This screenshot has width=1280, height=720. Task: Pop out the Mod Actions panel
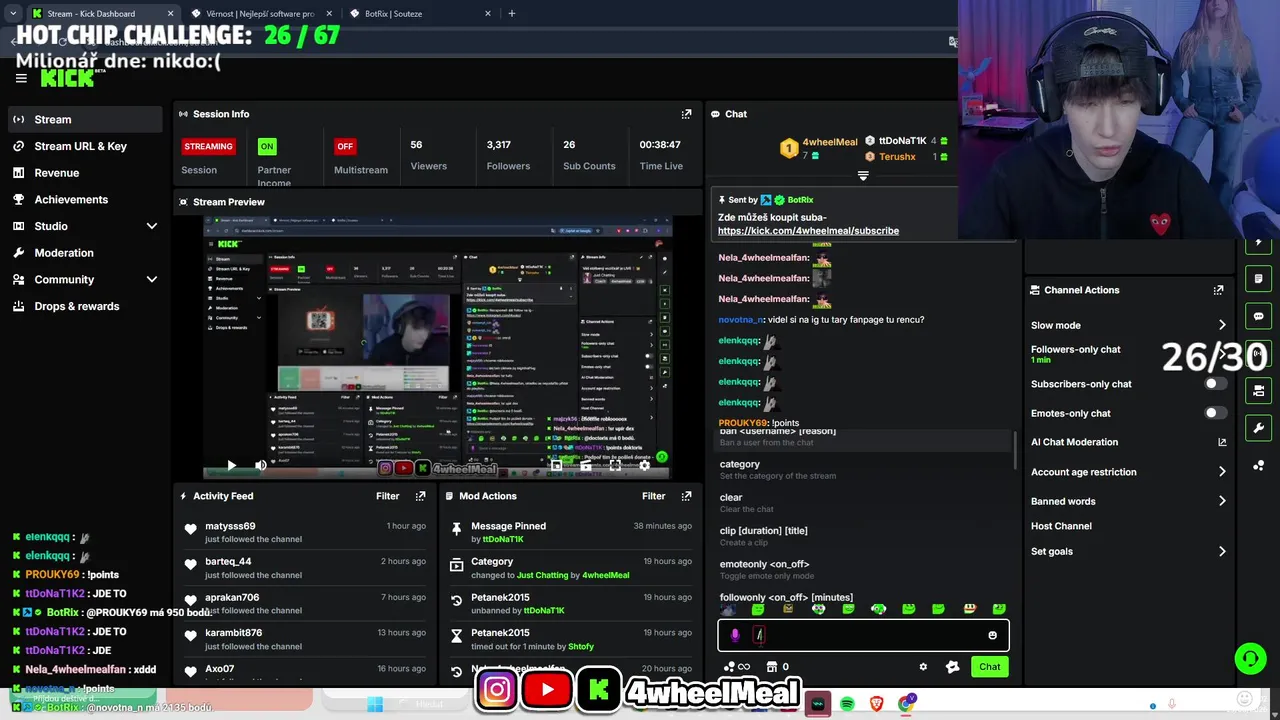pos(686,496)
